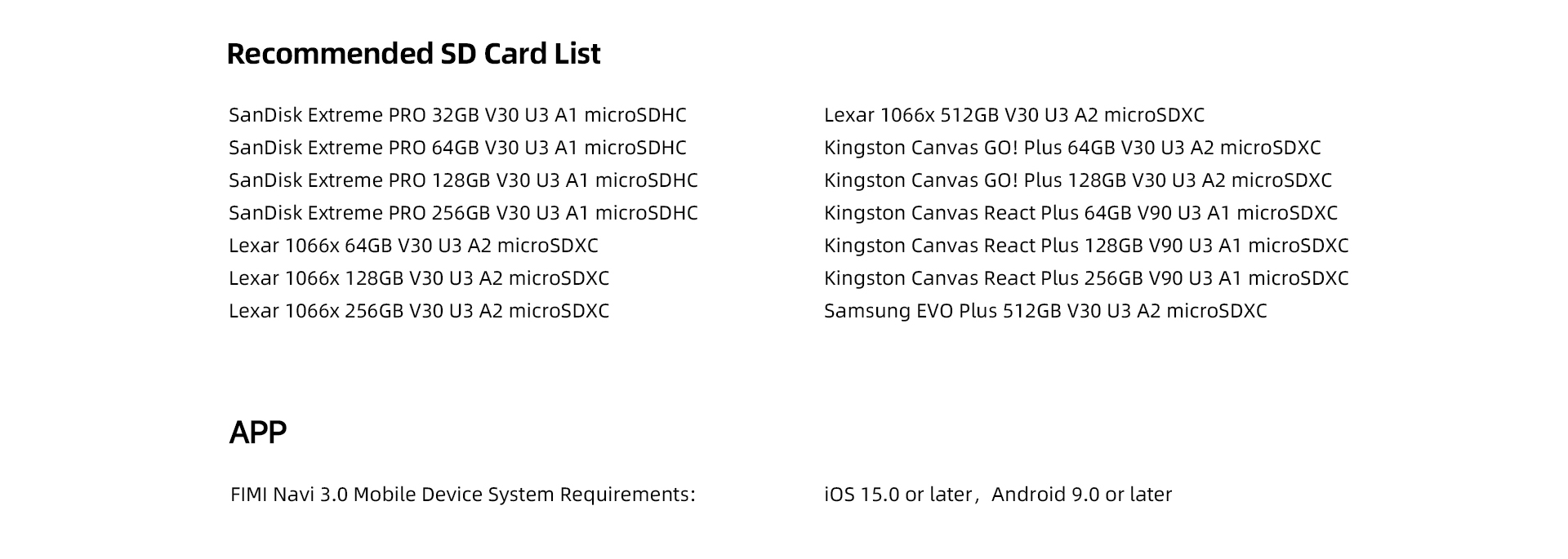Click Kingston Canvas React Plus 128GB line
Viewport: 1568px width, 559px height.
click(1086, 246)
